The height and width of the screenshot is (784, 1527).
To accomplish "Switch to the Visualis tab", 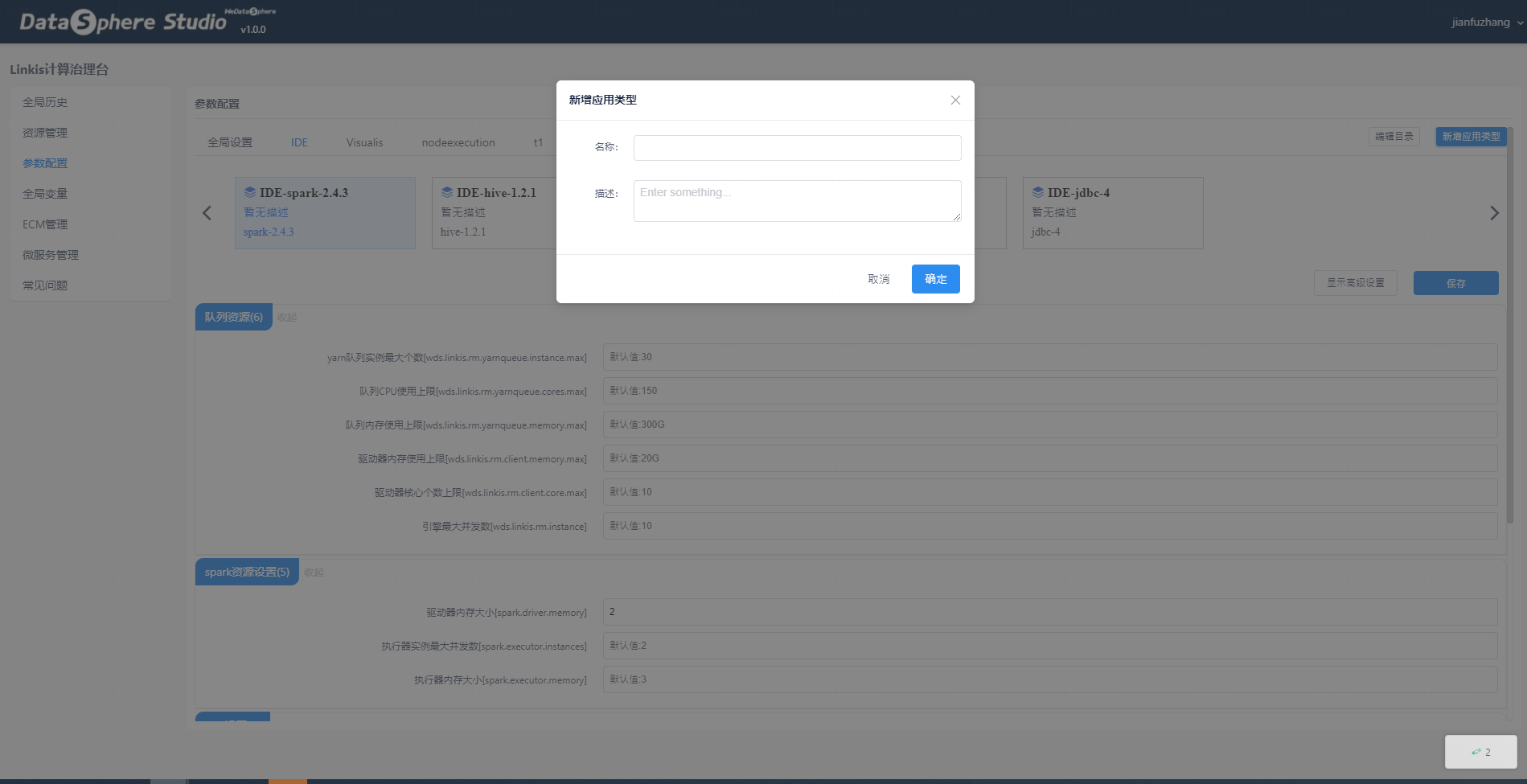I will (364, 142).
